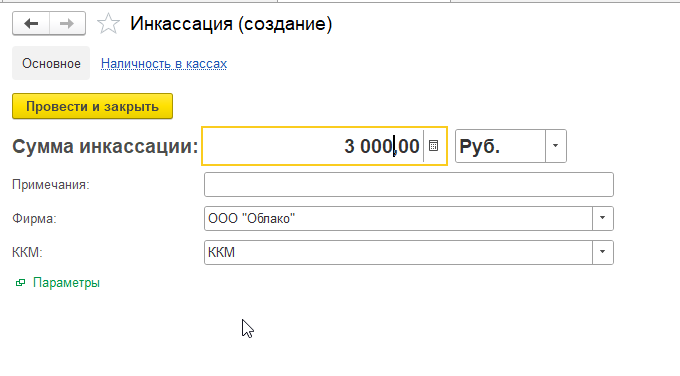Image resolution: width=680 pixels, height=376 pixels.
Task: Open the ККМ dropdown arrow
Action: pos(602,252)
